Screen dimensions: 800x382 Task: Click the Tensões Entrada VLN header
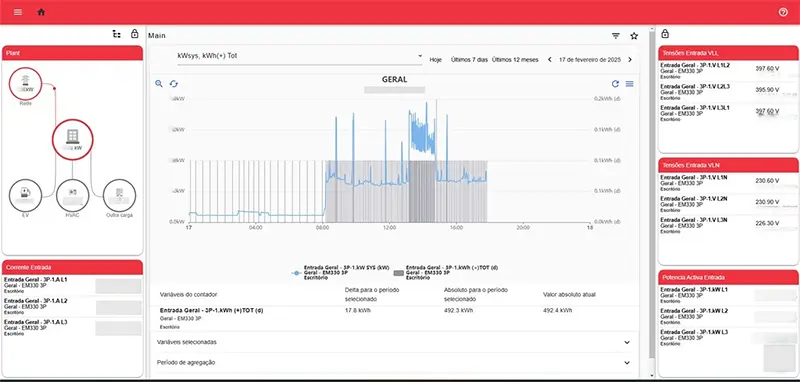(728, 165)
